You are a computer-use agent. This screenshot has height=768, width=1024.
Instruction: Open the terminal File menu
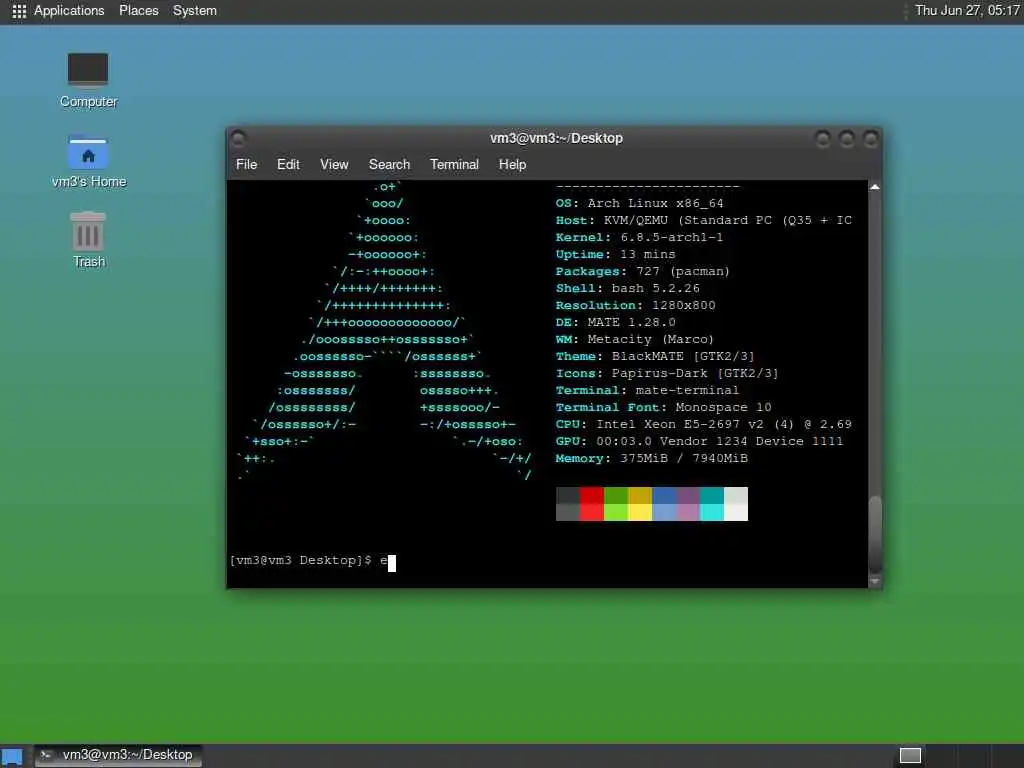[x=246, y=165]
